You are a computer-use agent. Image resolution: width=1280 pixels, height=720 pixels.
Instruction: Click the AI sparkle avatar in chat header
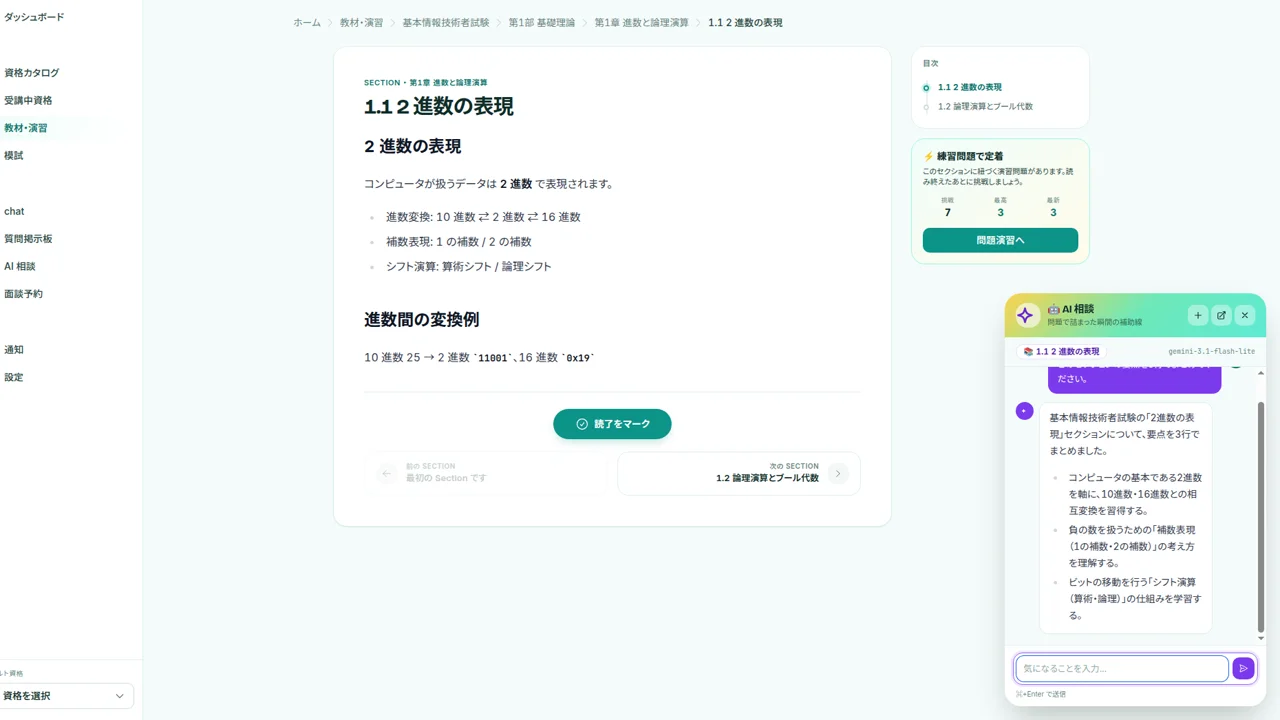coord(1025,315)
